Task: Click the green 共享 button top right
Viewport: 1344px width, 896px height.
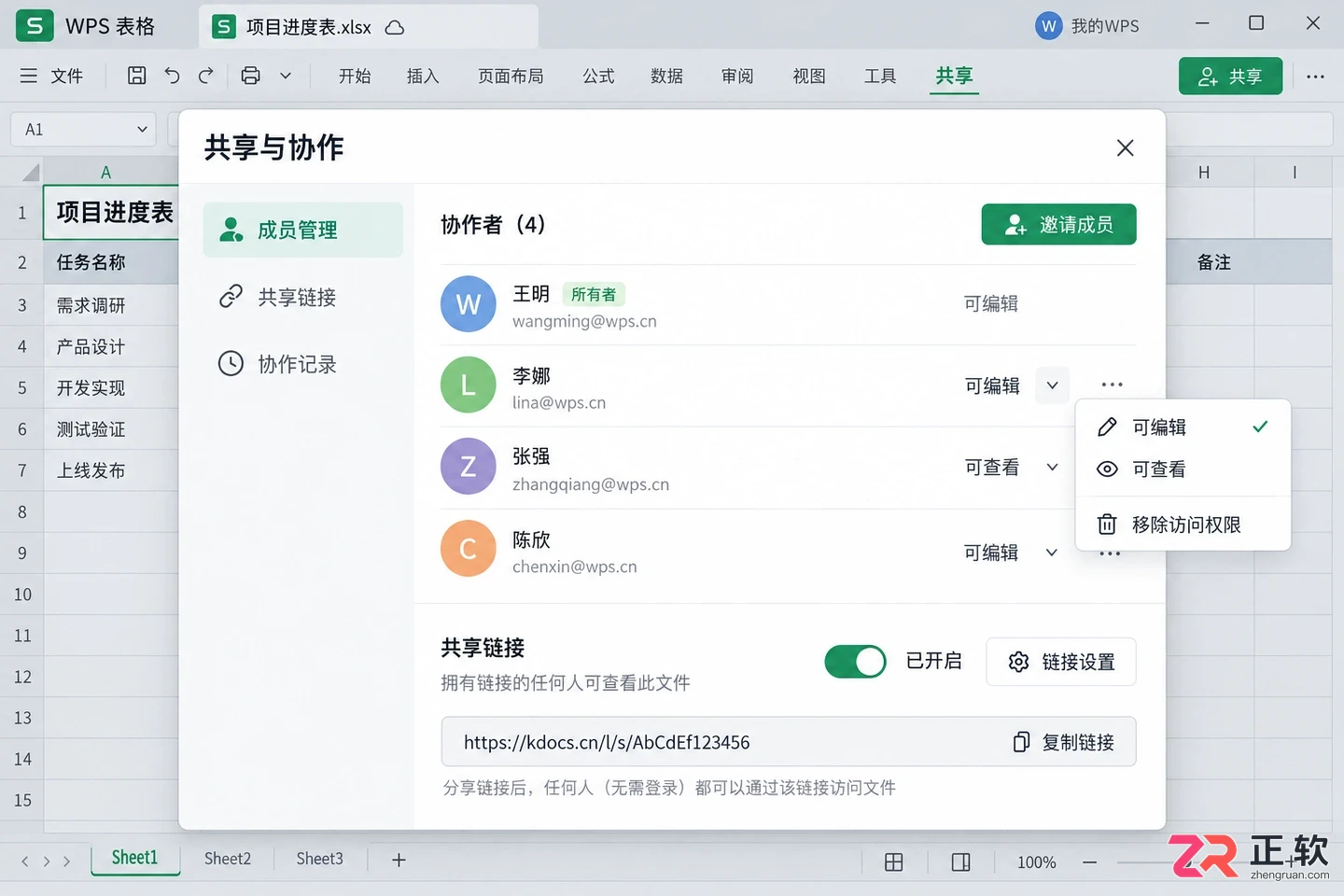Action: 1230,77
